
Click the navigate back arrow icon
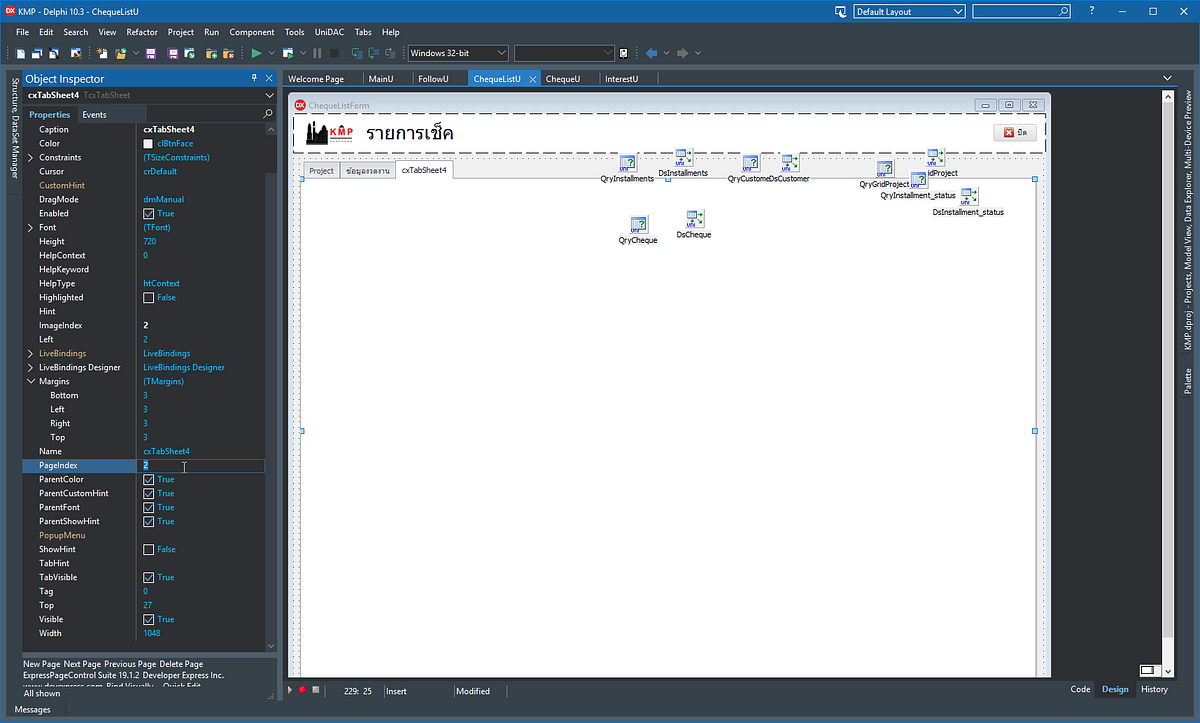pos(654,52)
